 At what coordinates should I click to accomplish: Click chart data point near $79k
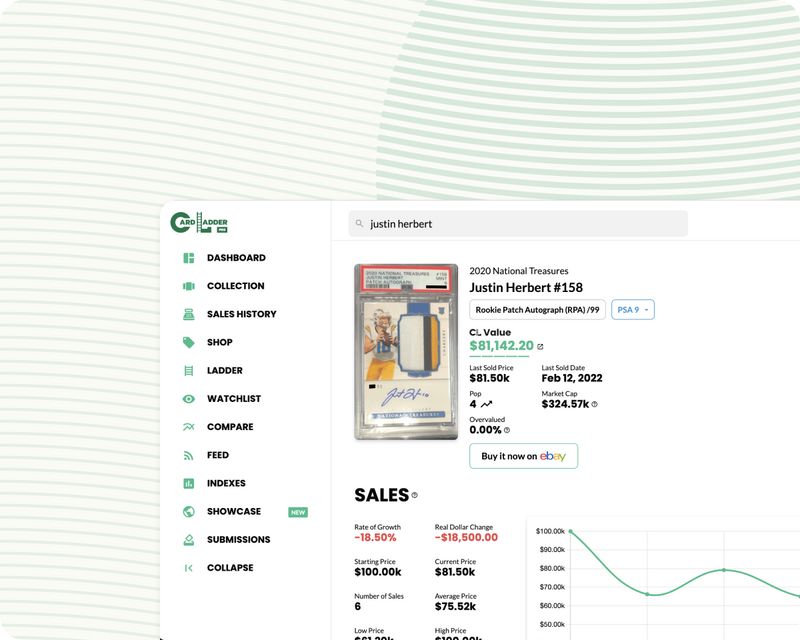(724, 570)
